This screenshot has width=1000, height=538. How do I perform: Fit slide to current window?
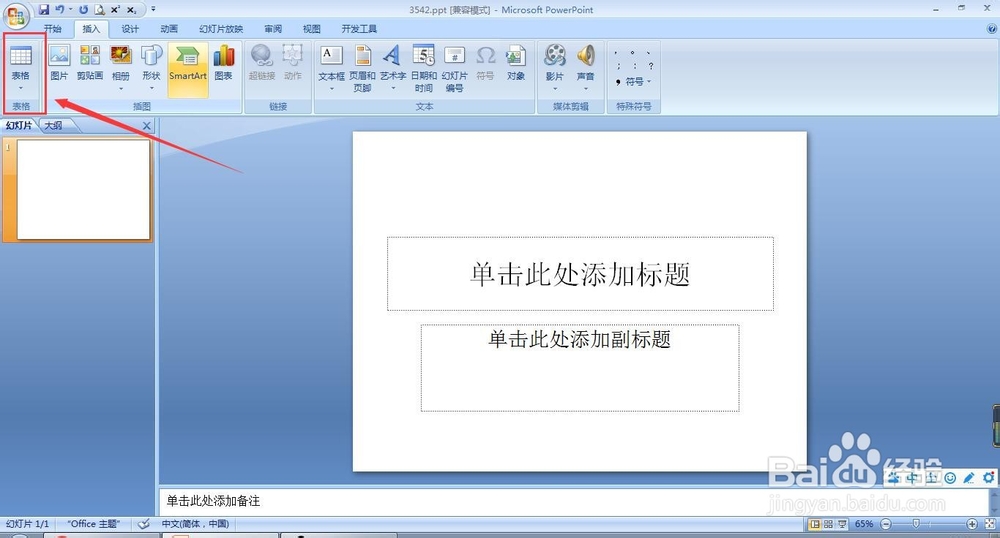(x=989, y=524)
